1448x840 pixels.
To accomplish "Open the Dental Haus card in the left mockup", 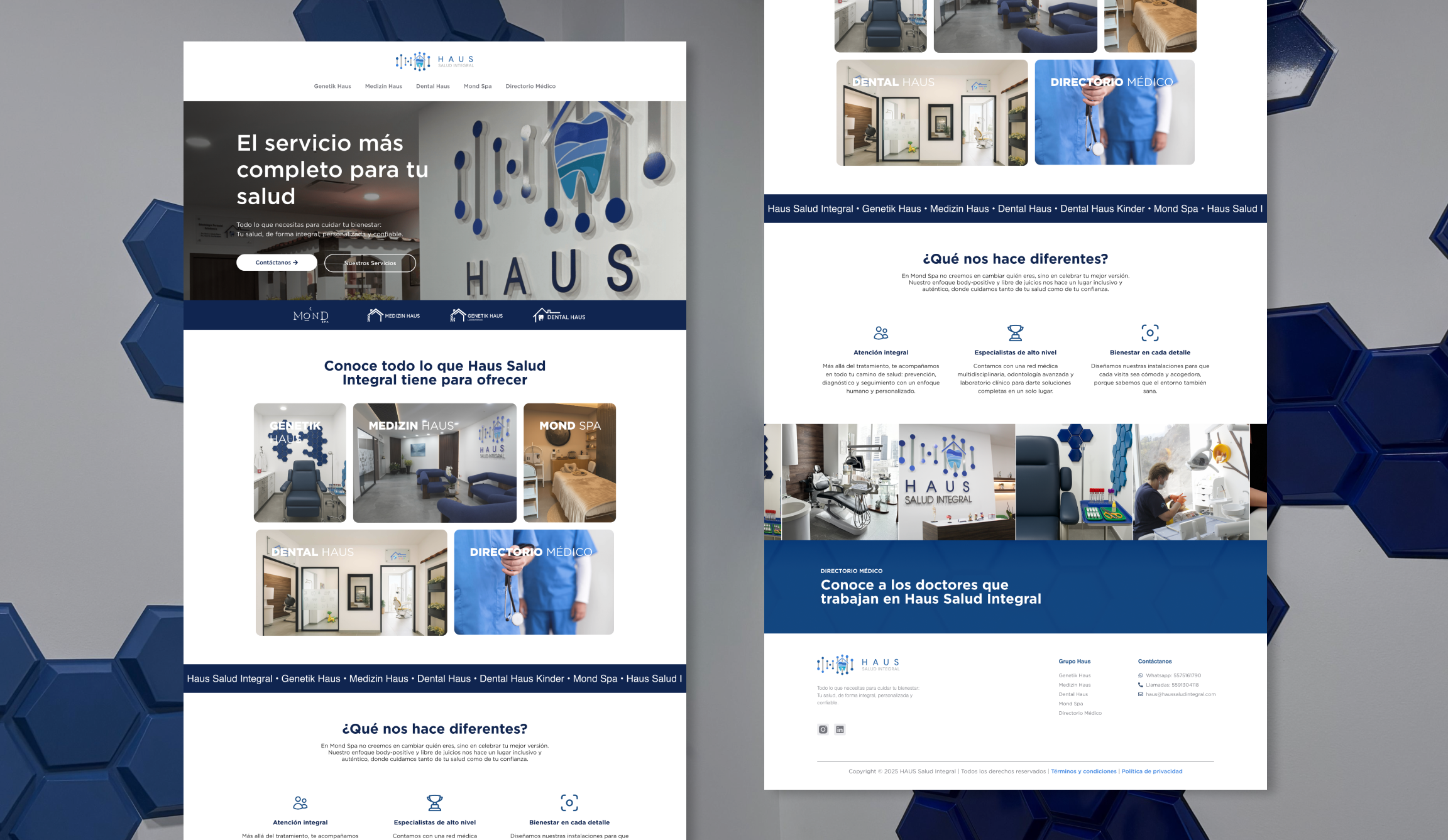I will click(x=351, y=582).
